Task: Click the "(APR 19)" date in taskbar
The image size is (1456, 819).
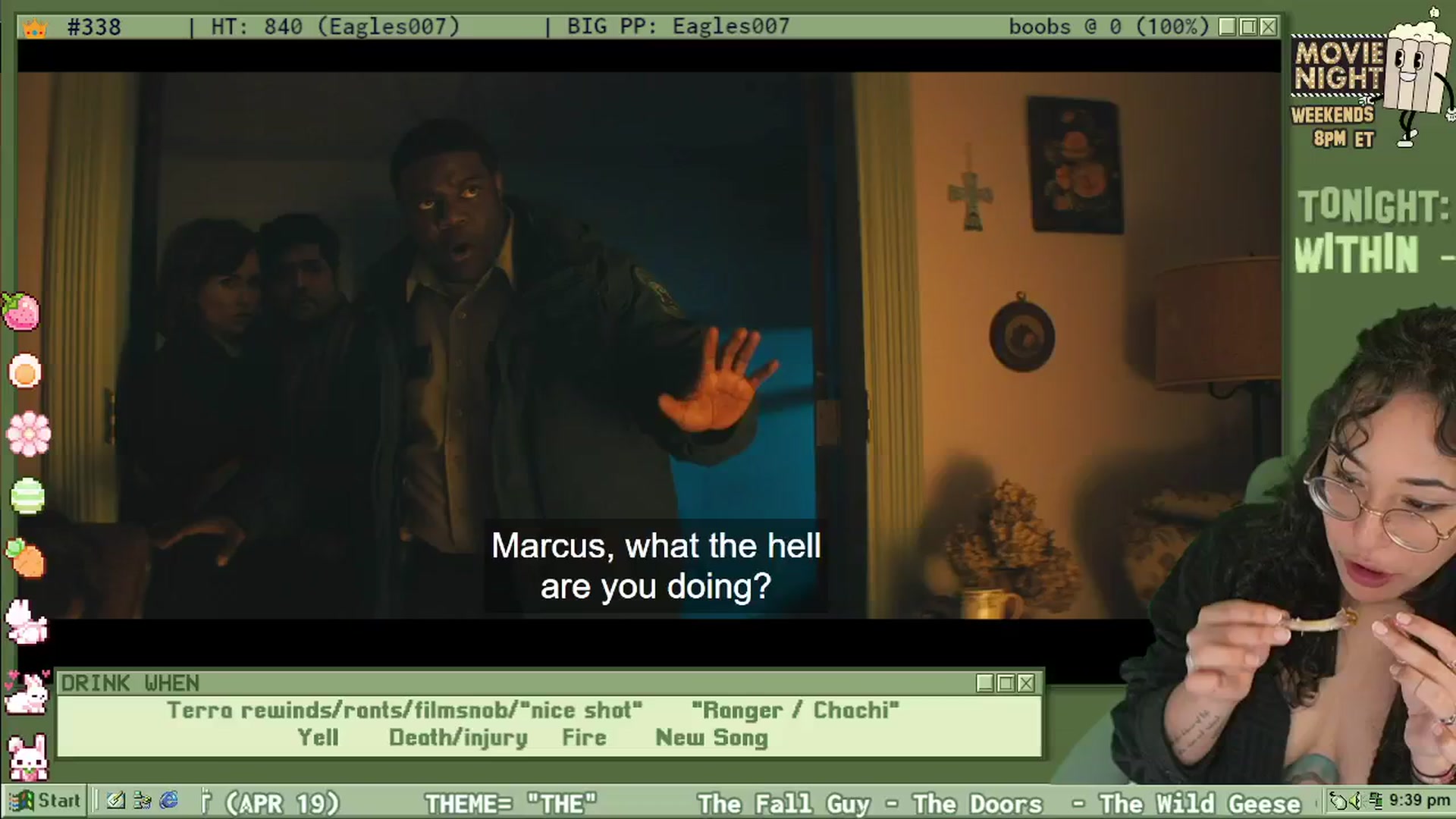Action: pyautogui.click(x=282, y=803)
